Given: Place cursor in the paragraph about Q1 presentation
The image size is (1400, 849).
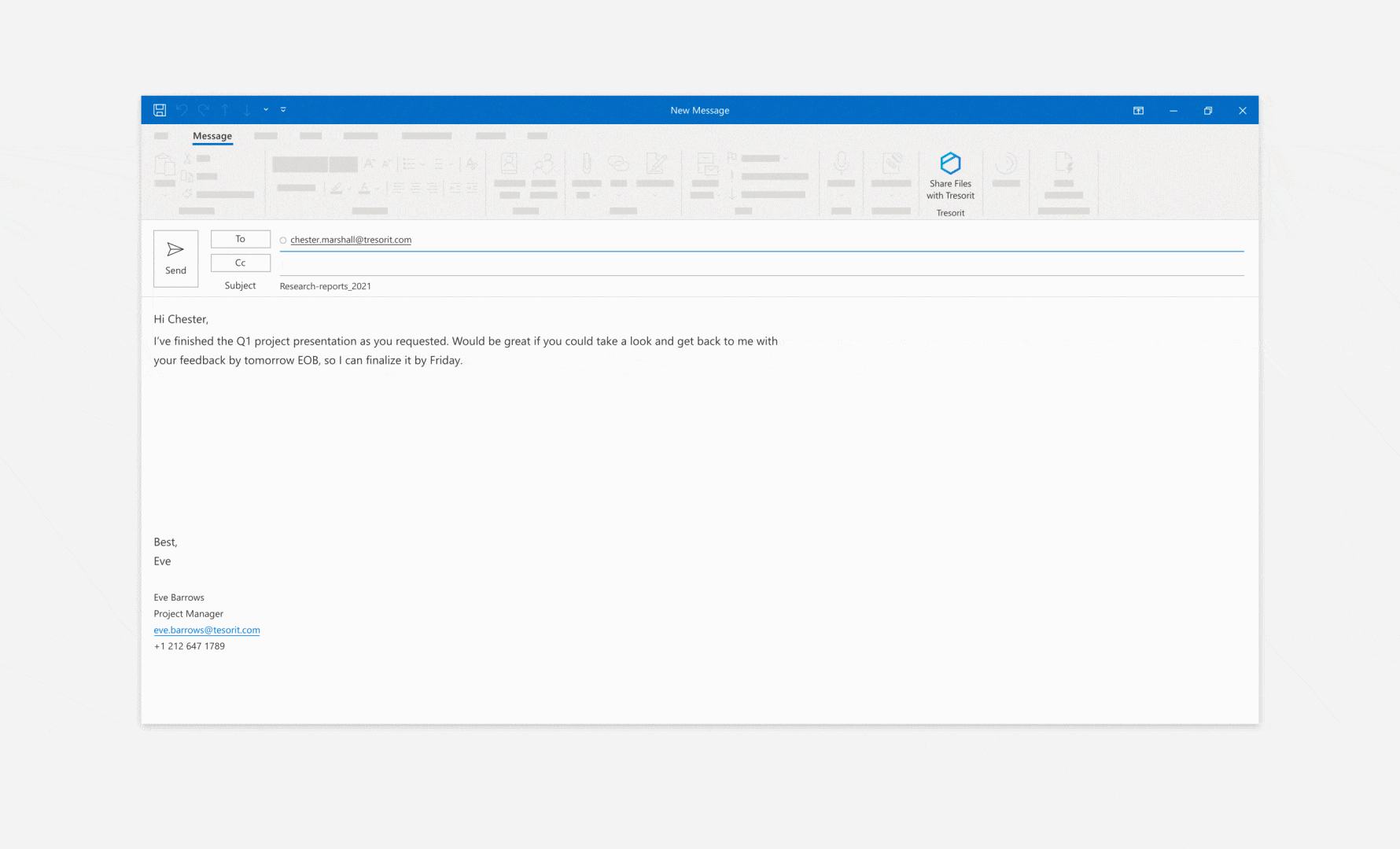Looking at the screenshot, I should pyautogui.click(x=466, y=351).
